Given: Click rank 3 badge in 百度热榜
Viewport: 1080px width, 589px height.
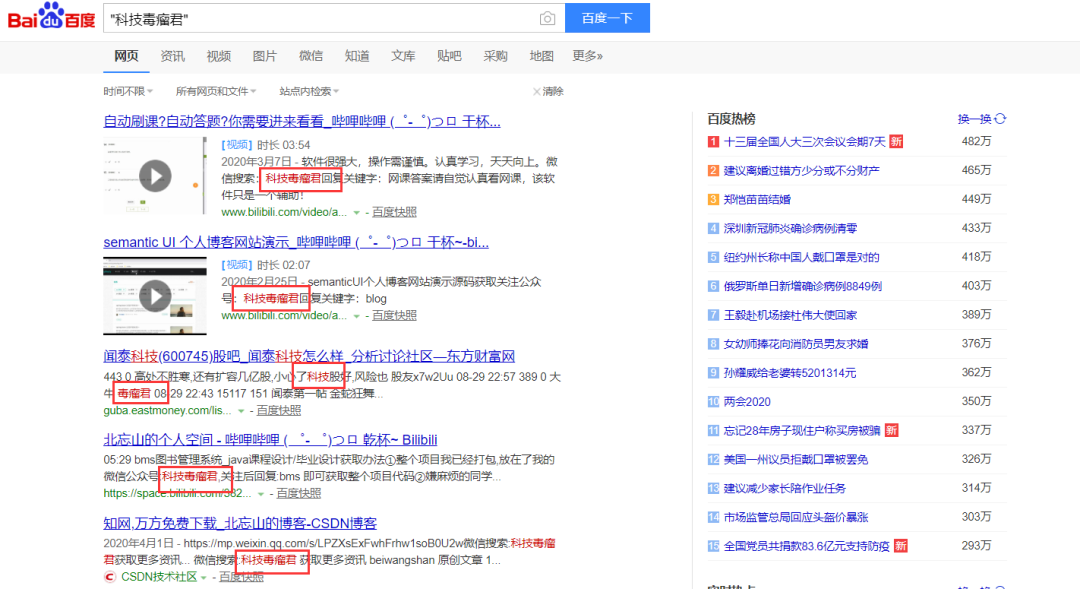Looking at the screenshot, I should pyautogui.click(x=713, y=199).
